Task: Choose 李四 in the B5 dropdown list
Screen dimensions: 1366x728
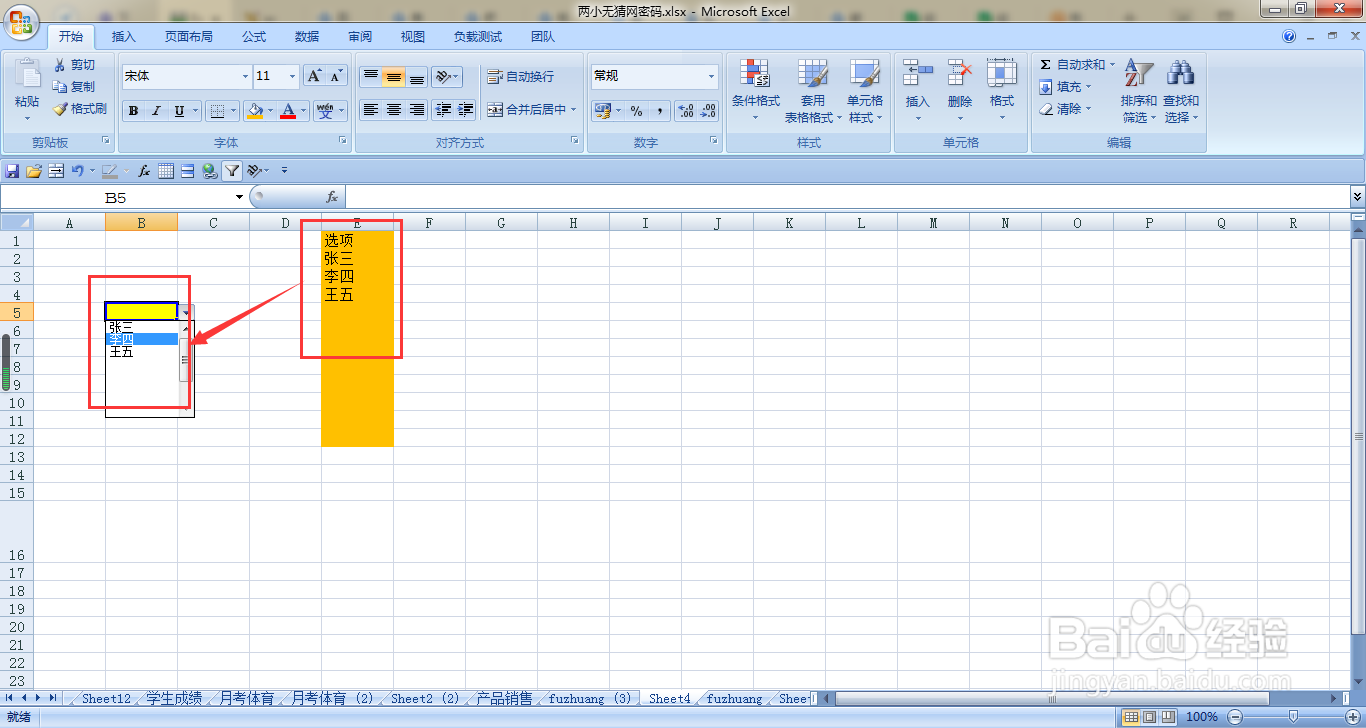Action: click(x=142, y=339)
